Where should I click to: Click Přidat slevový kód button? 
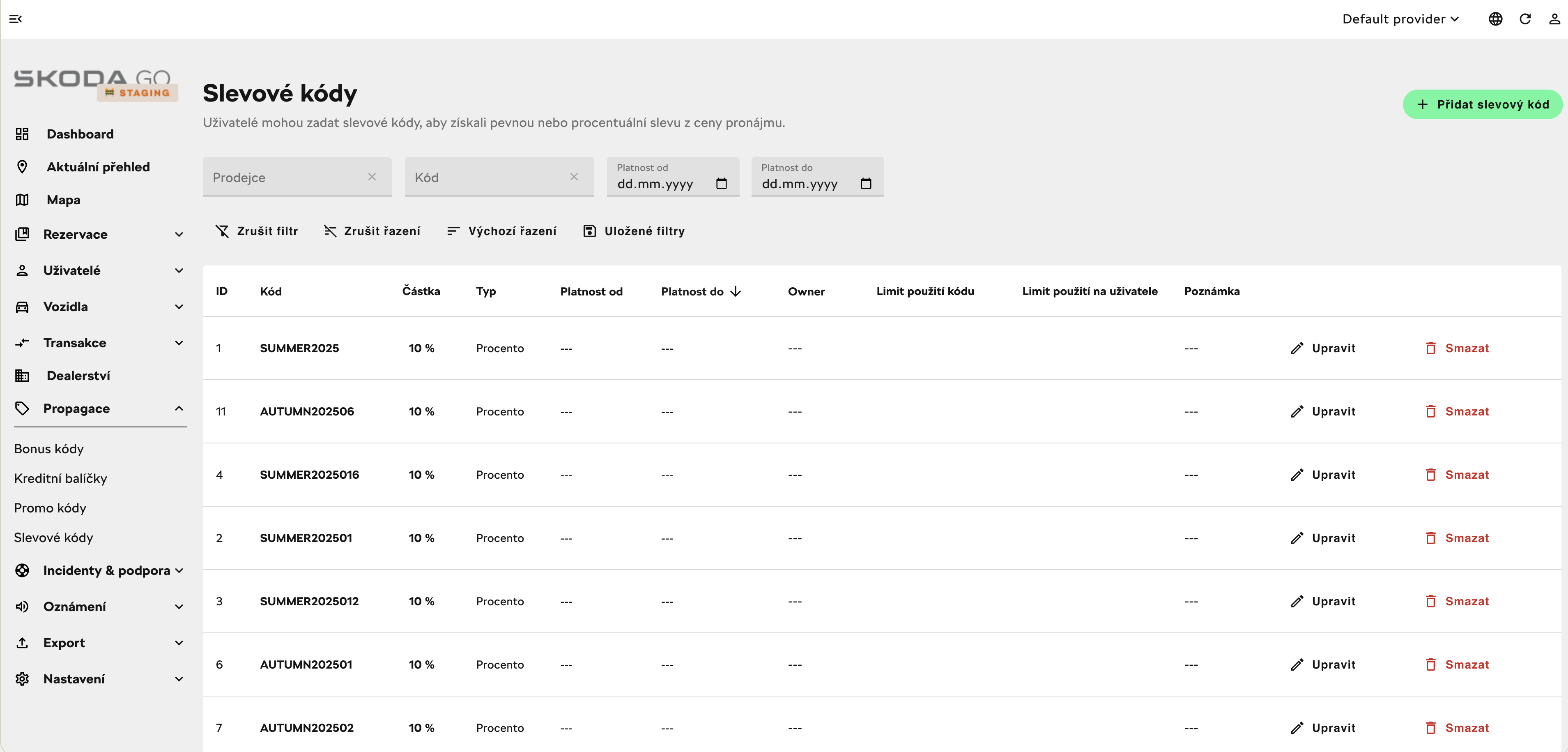tap(1483, 105)
